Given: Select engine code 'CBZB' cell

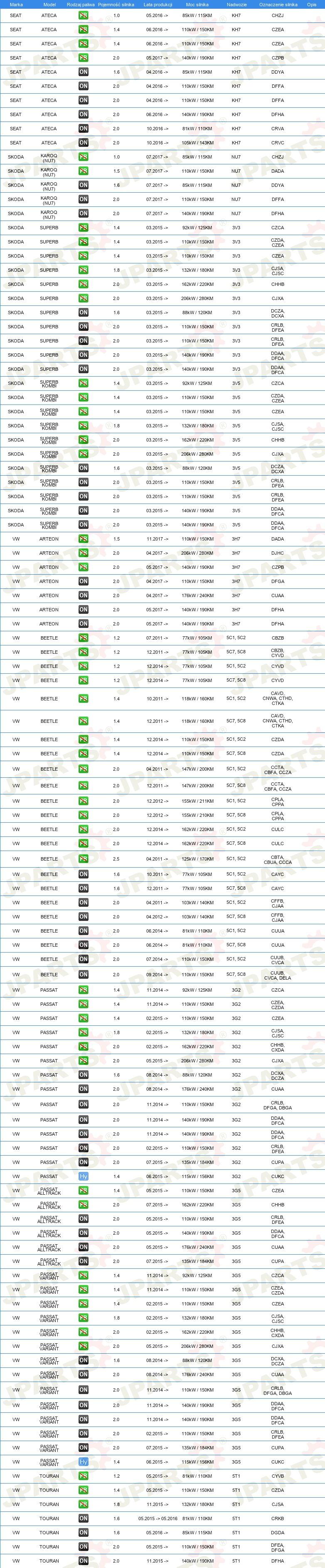Looking at the screenshot, I should (278, 638).
